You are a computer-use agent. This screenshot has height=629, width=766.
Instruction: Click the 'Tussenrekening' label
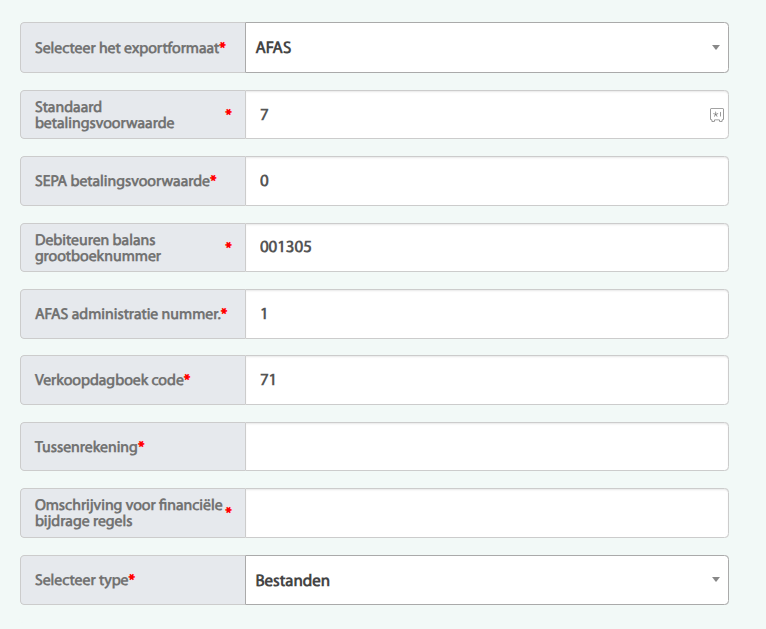(86, 447)
